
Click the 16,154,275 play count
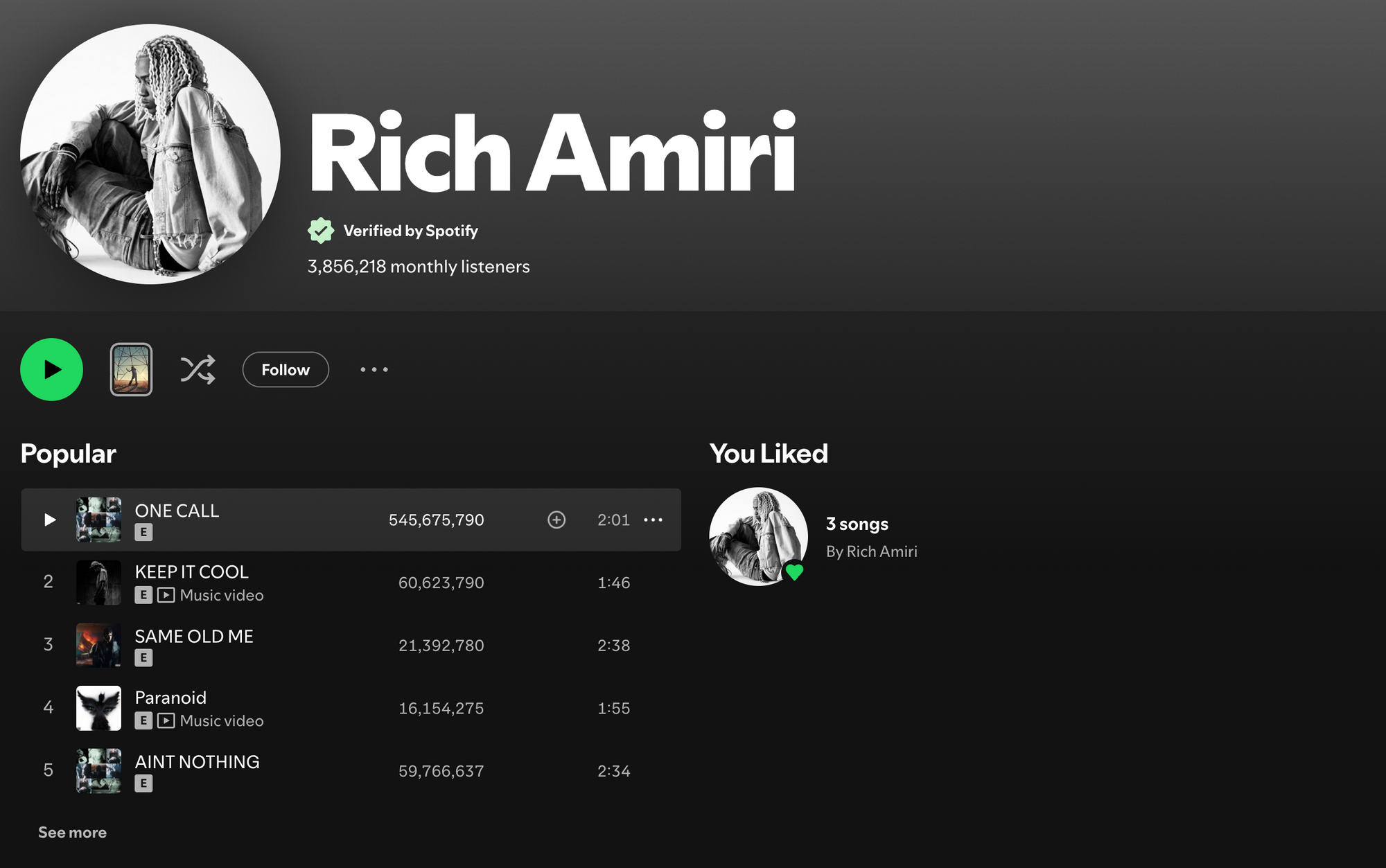point(441,708)
